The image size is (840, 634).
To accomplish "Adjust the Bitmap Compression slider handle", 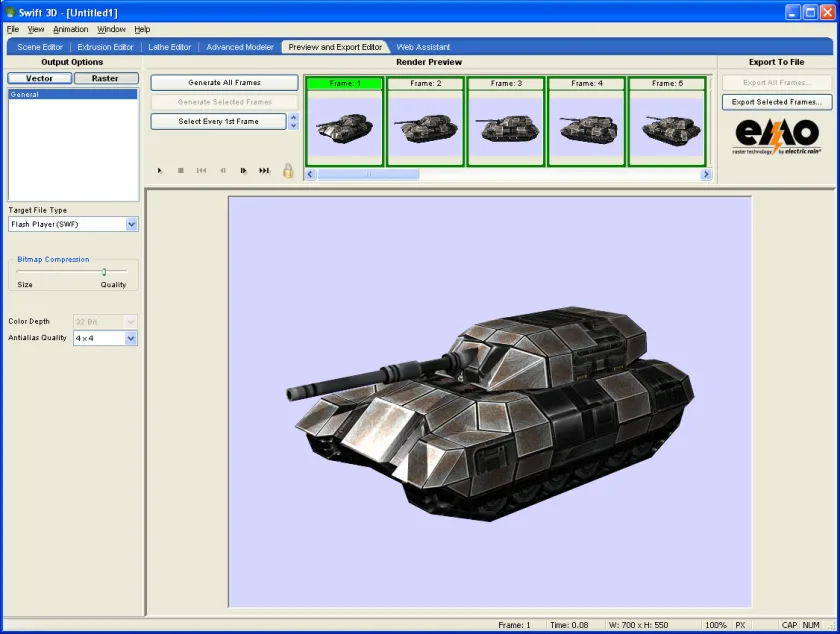I will coord(104,272).
